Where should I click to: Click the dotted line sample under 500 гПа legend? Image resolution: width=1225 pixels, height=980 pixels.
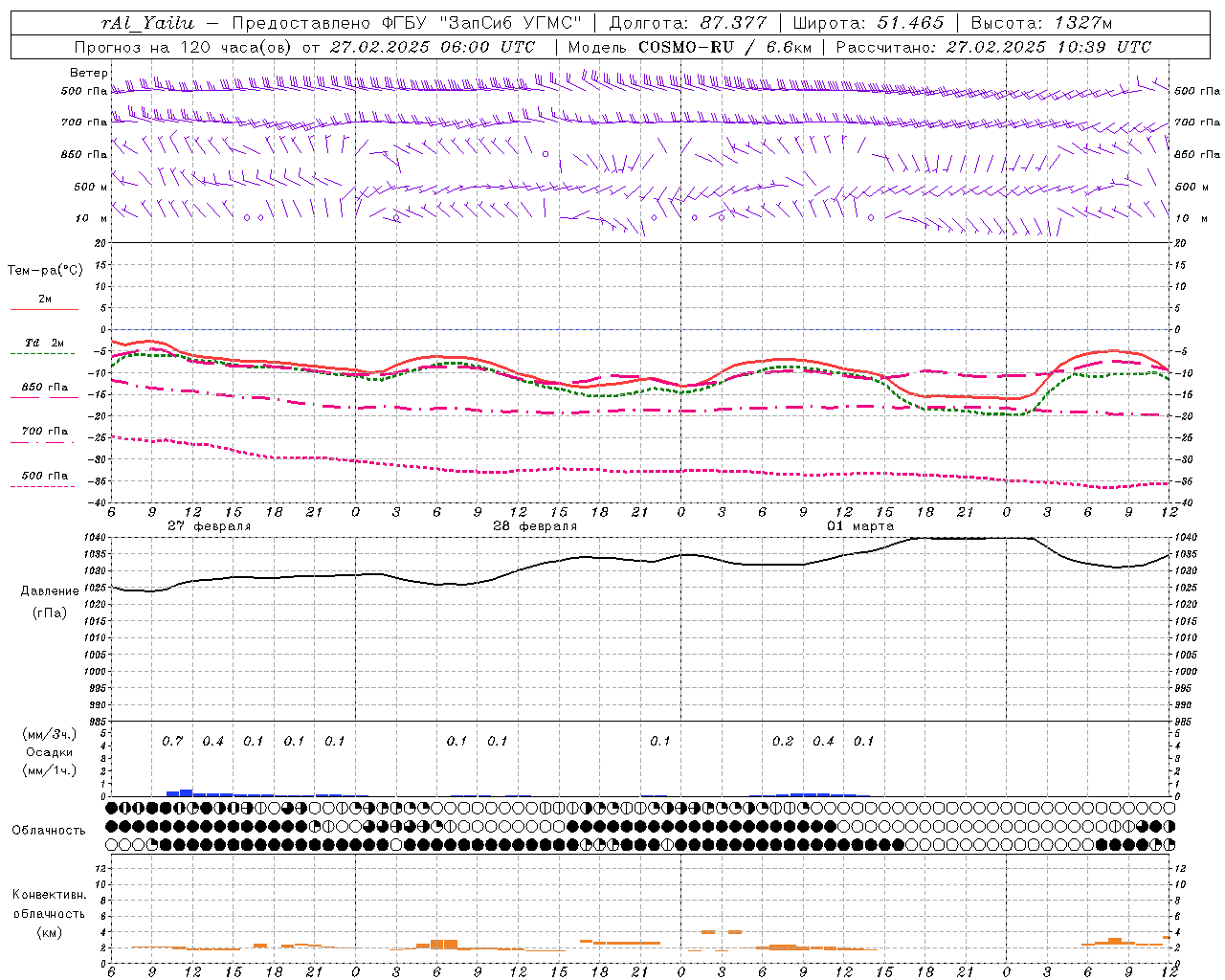[x=42, y=486]
